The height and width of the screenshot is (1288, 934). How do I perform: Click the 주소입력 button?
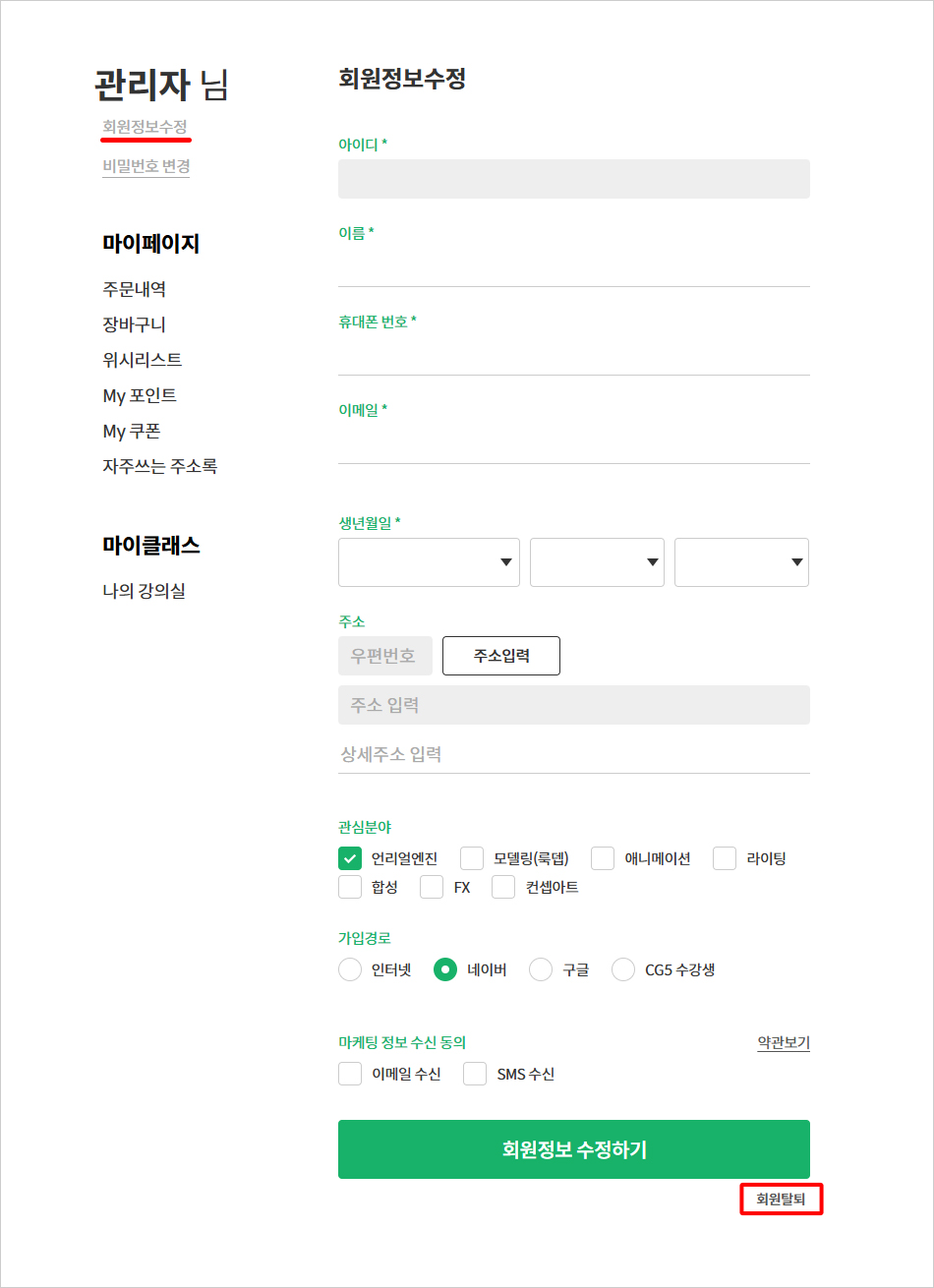(x=501, y=656)
